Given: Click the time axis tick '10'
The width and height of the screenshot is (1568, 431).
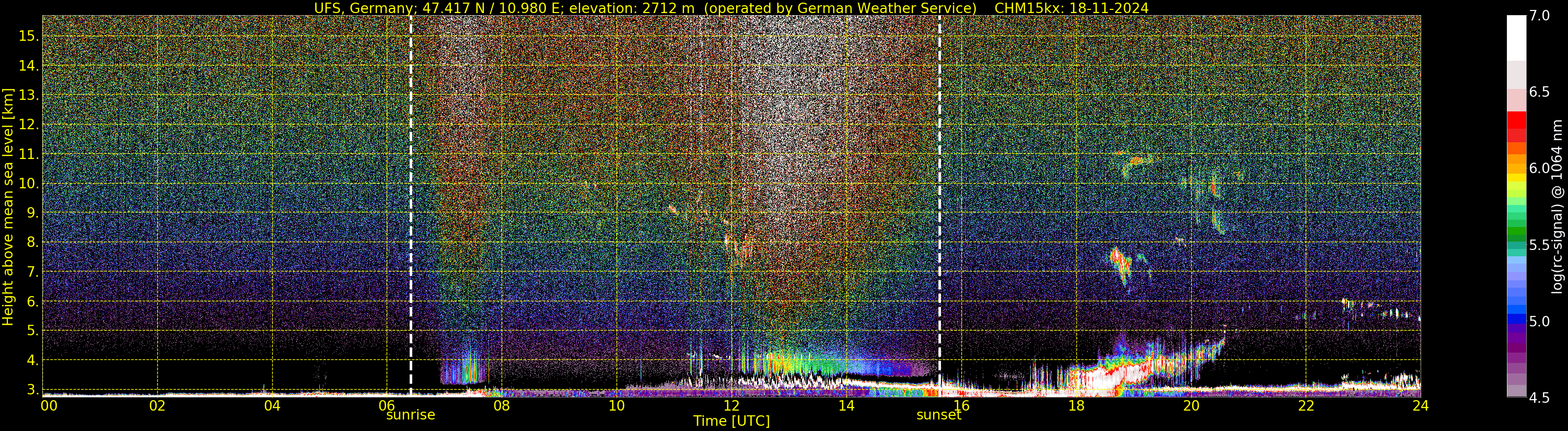Looking at the screenshot, I should tap(617, 406).
